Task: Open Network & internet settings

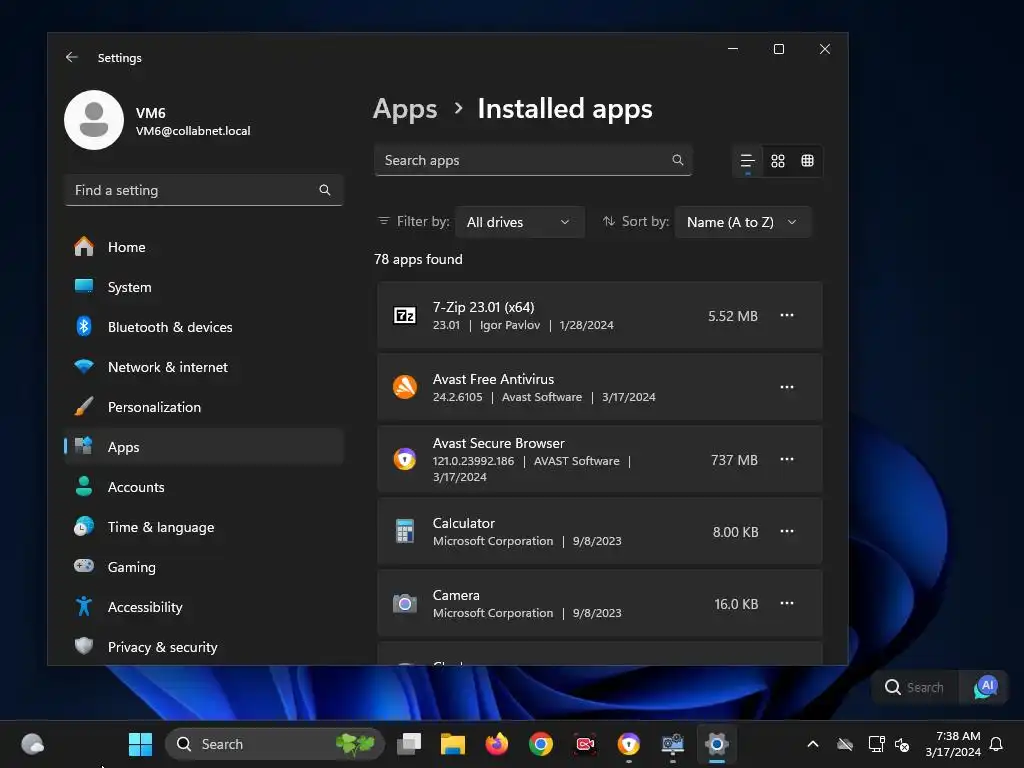Action: coord(204,367)
